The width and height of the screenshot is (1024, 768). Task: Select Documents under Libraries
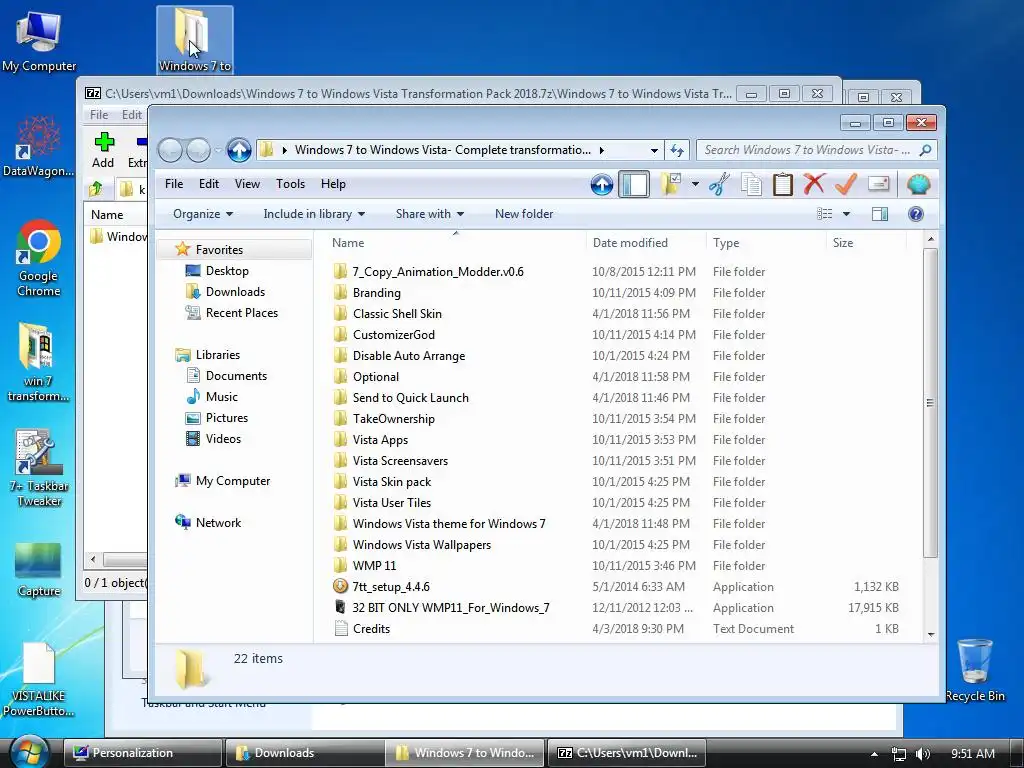[236, 376]
